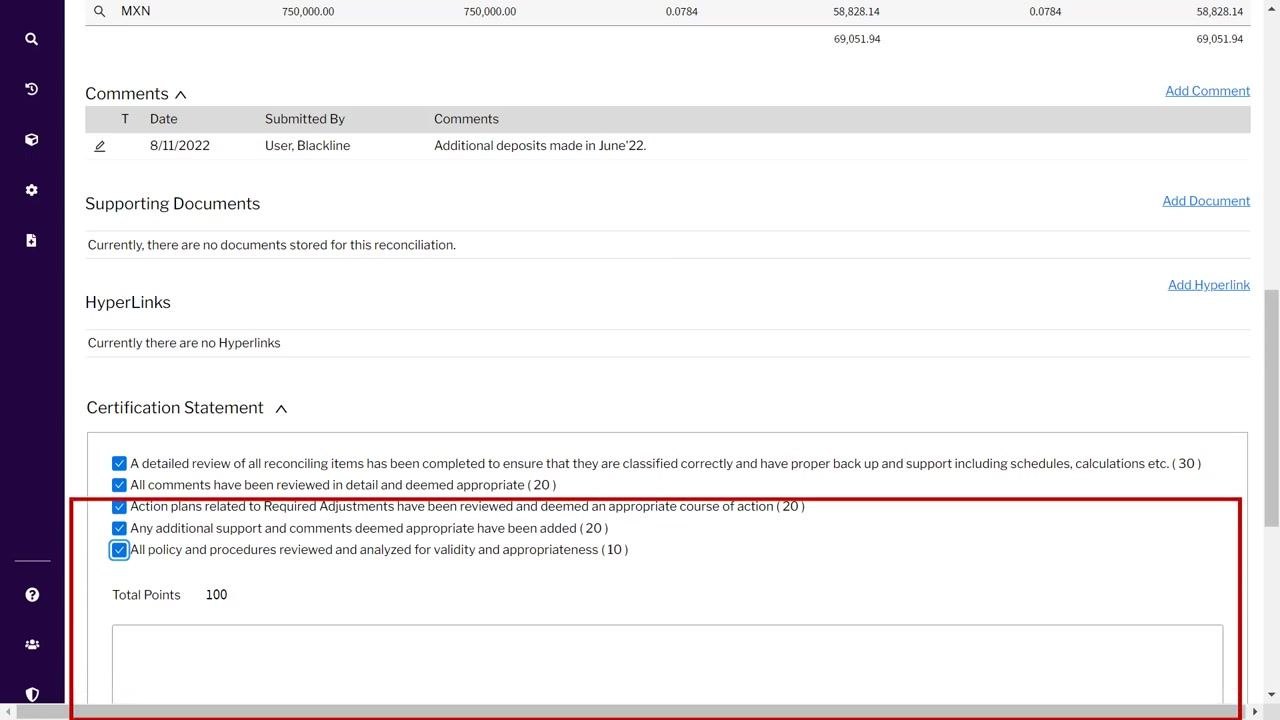Click magnifier icon beside MXN row
Screen dimensions: 1280x720
tap(99, 11)
